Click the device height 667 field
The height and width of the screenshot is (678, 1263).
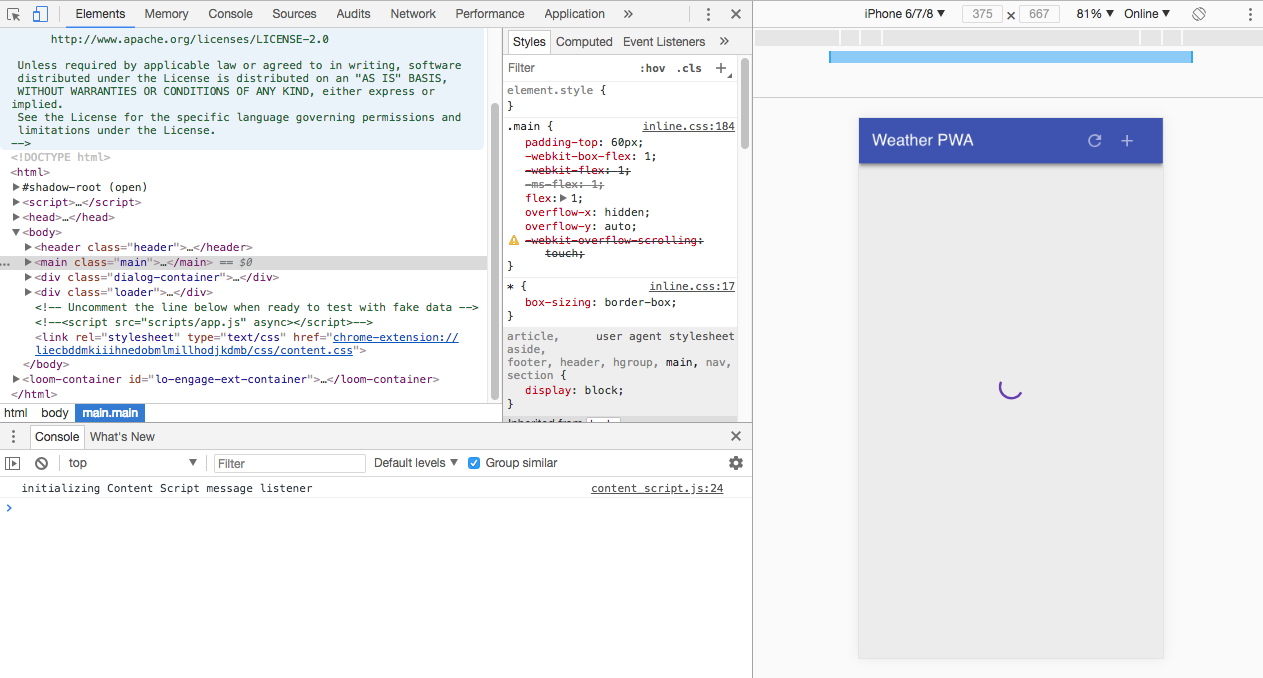[x=1039, y=14]
